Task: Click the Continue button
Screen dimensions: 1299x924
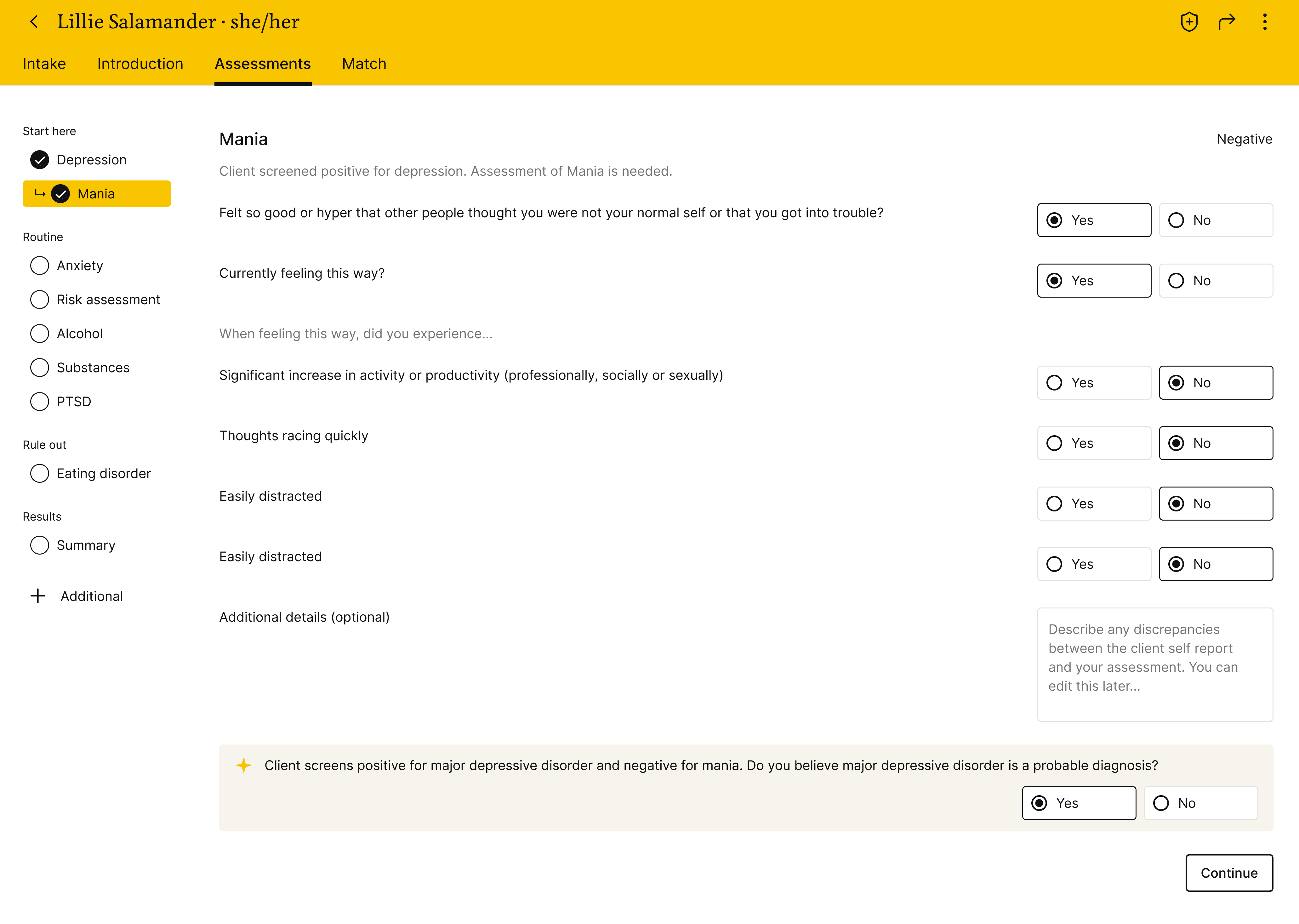Action: 1228,873
